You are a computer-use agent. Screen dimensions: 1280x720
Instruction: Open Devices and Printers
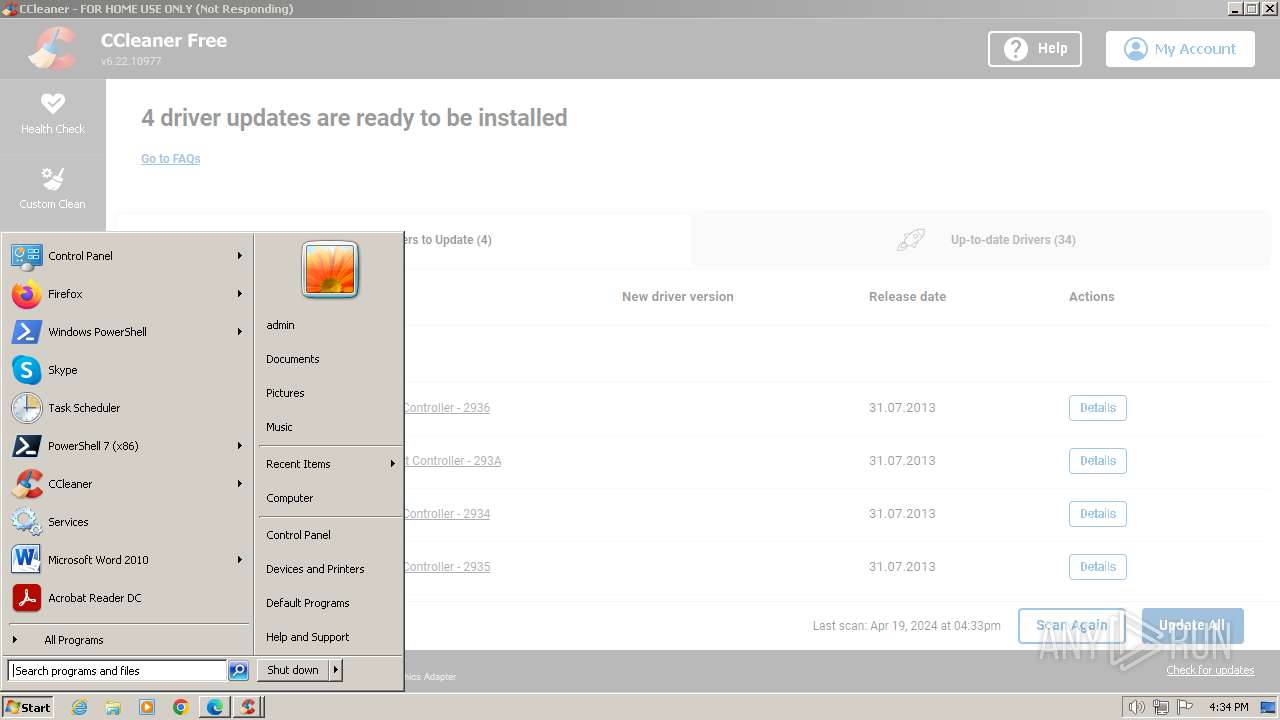pos(330,569)
